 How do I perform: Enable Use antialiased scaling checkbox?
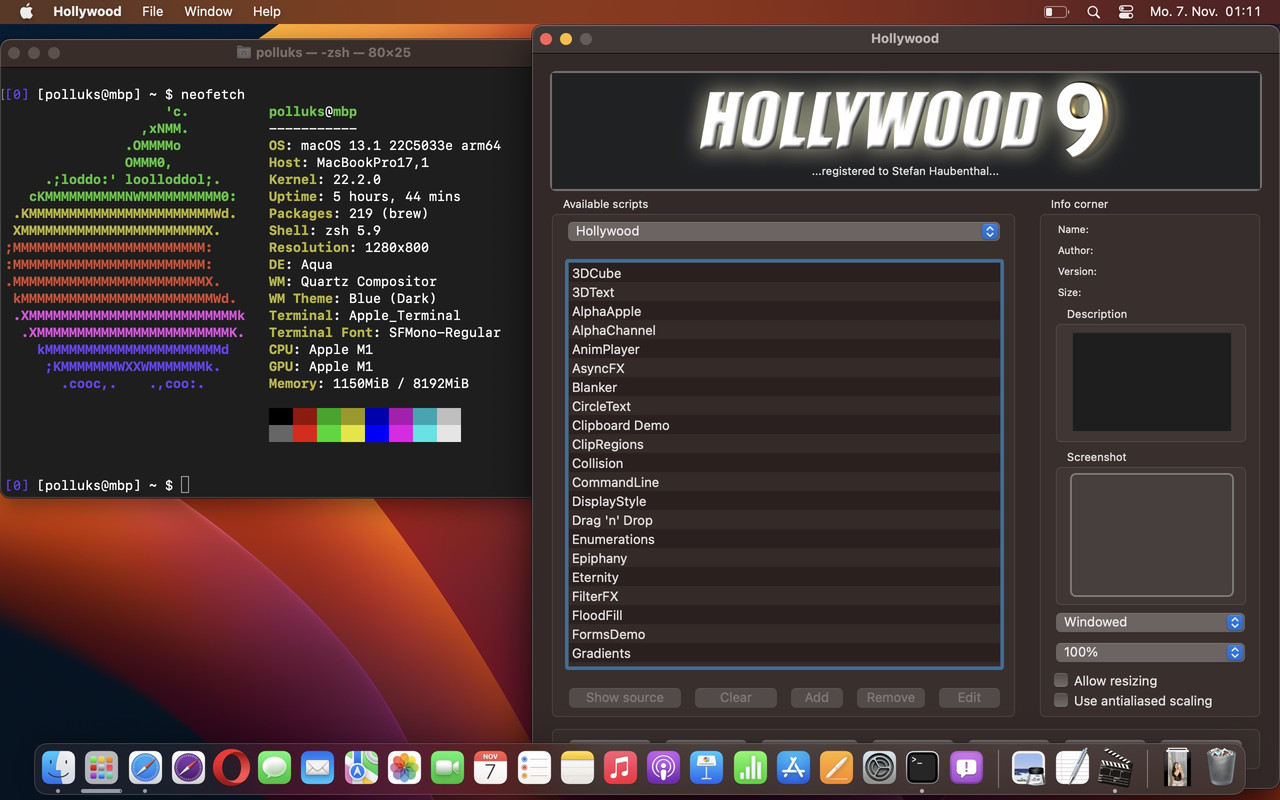click(1061, 700)
